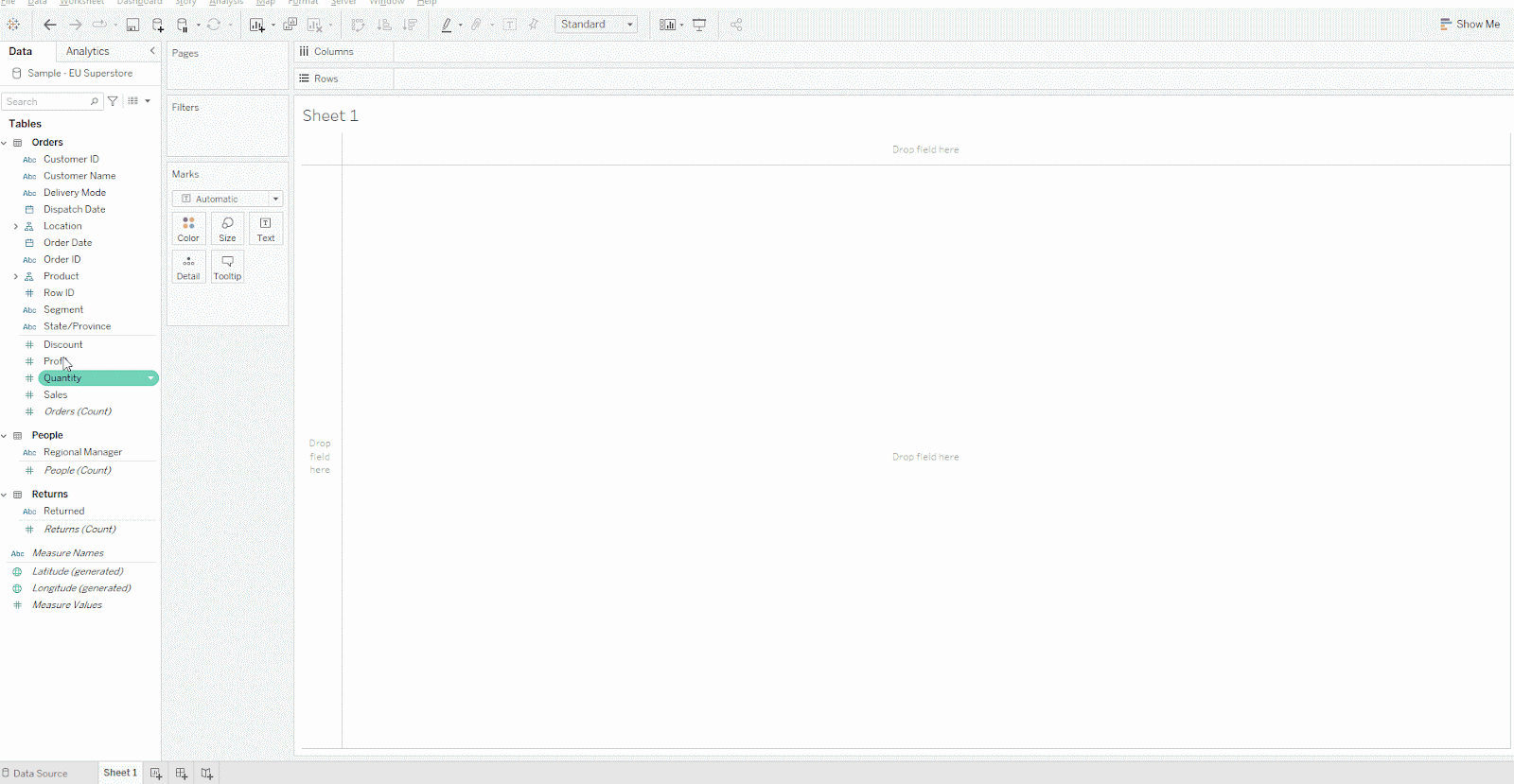Click the Share workbook icon
The width and height of the screenshot is (1514, 784).
click(x=736, y=25)
